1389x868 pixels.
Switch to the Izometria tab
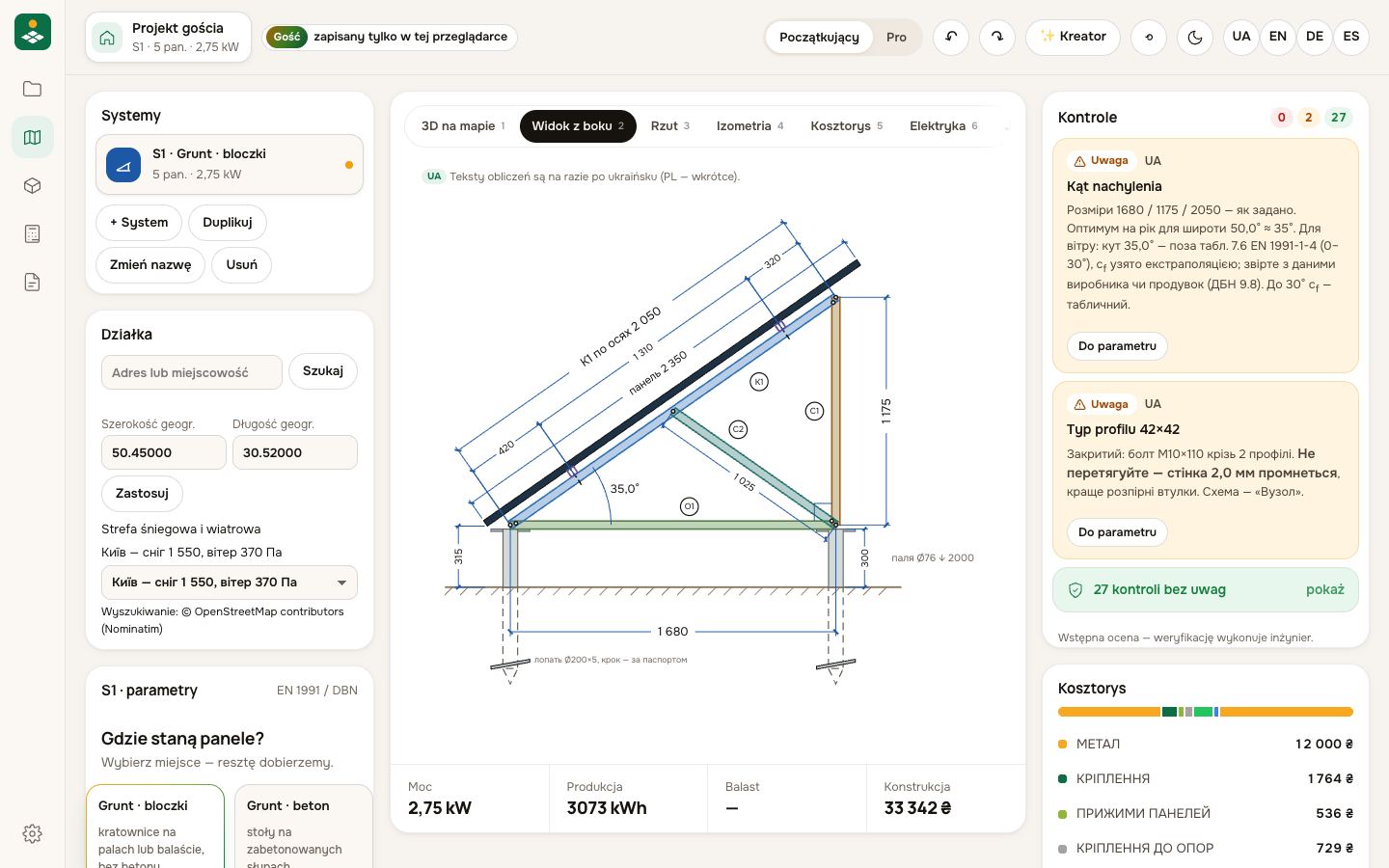(x=749, y=126)
